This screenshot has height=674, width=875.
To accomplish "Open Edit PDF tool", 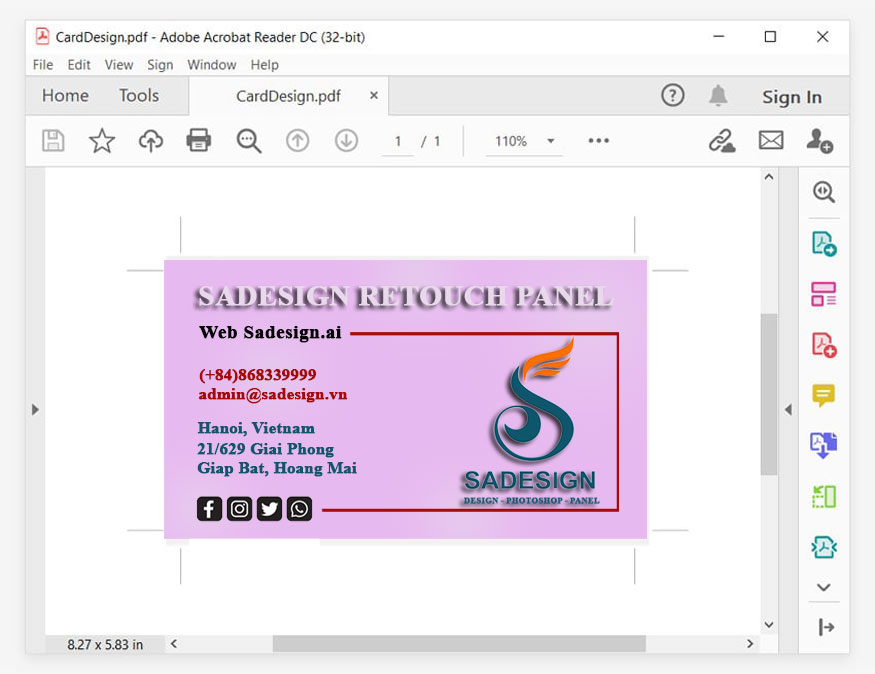I will [824, 294].
